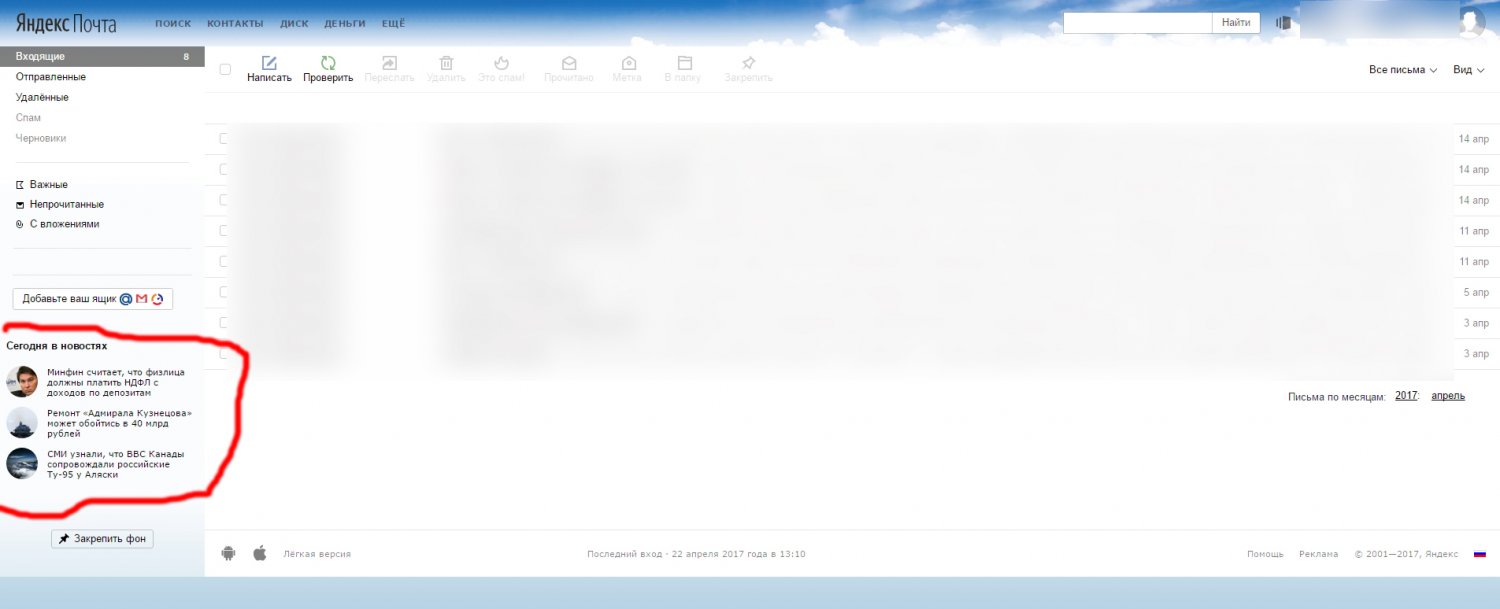Open the themes icon beside Найти
Image resolution: width=1500 pixels, height=609 pixels.
[x=1284, y=22]
